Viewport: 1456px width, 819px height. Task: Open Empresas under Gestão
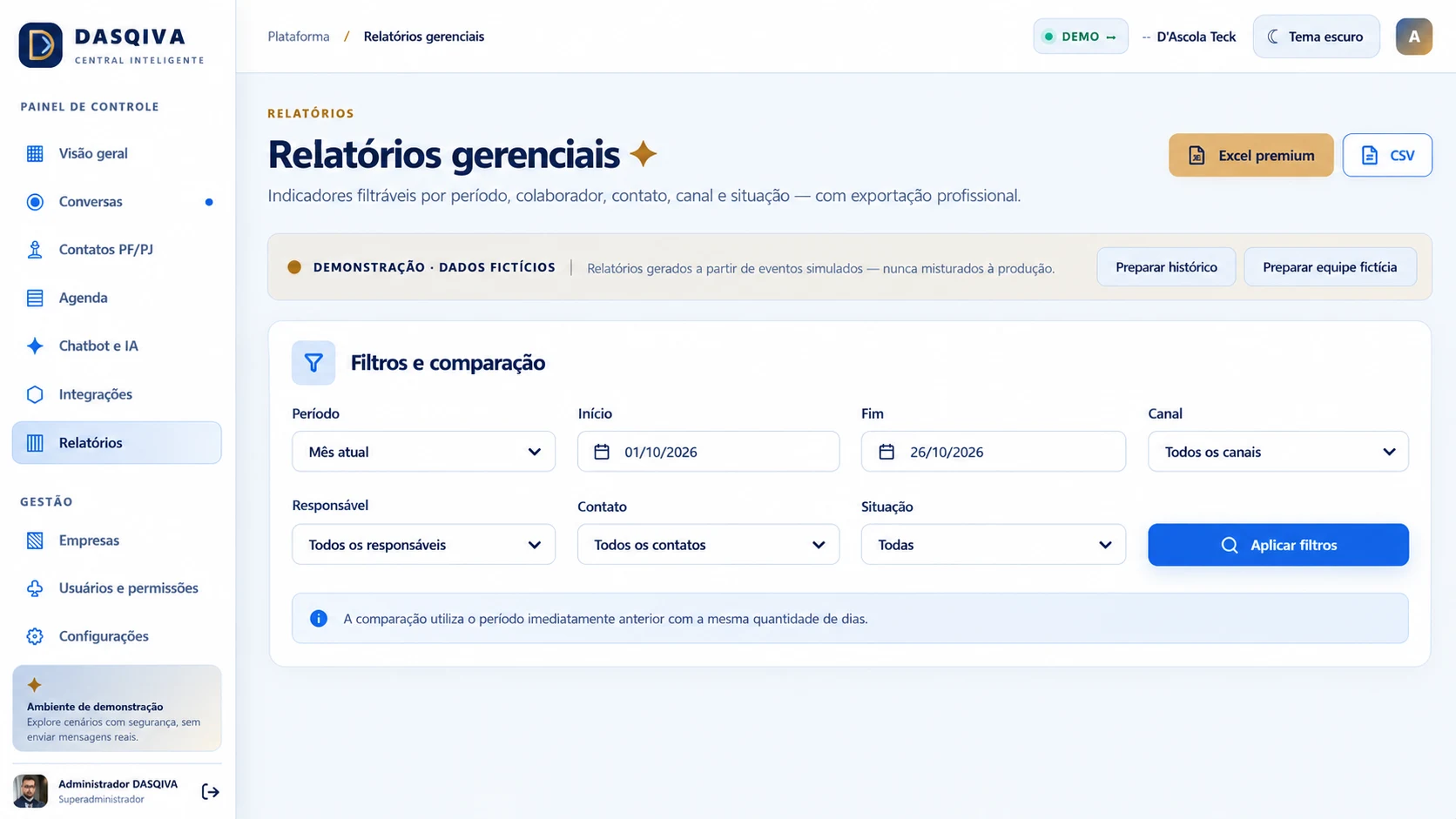coord(117,540)
